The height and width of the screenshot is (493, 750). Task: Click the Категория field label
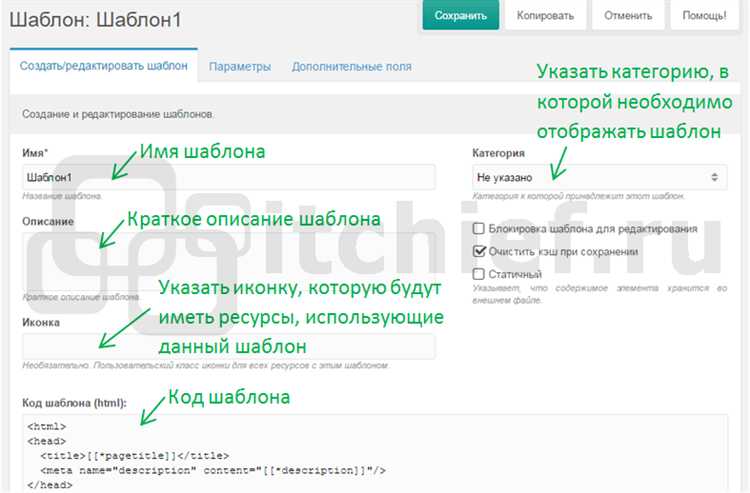pos(498,153)
